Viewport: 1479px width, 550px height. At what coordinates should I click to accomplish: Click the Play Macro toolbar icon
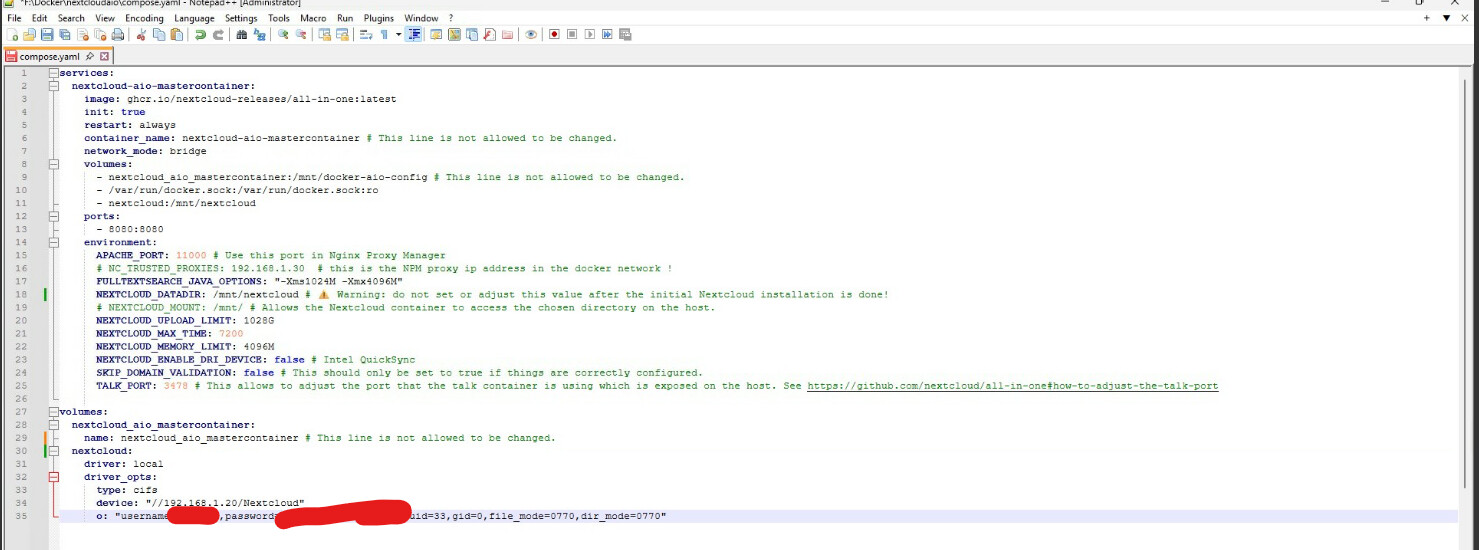(x=590, y=35)
